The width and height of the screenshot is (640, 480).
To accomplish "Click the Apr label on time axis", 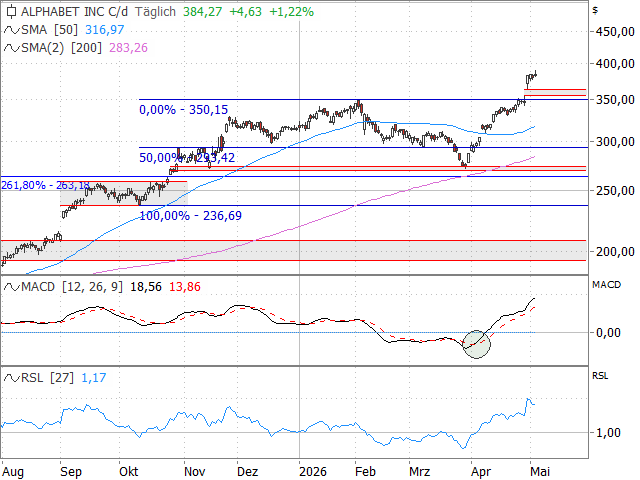I will tap(481, 472).
